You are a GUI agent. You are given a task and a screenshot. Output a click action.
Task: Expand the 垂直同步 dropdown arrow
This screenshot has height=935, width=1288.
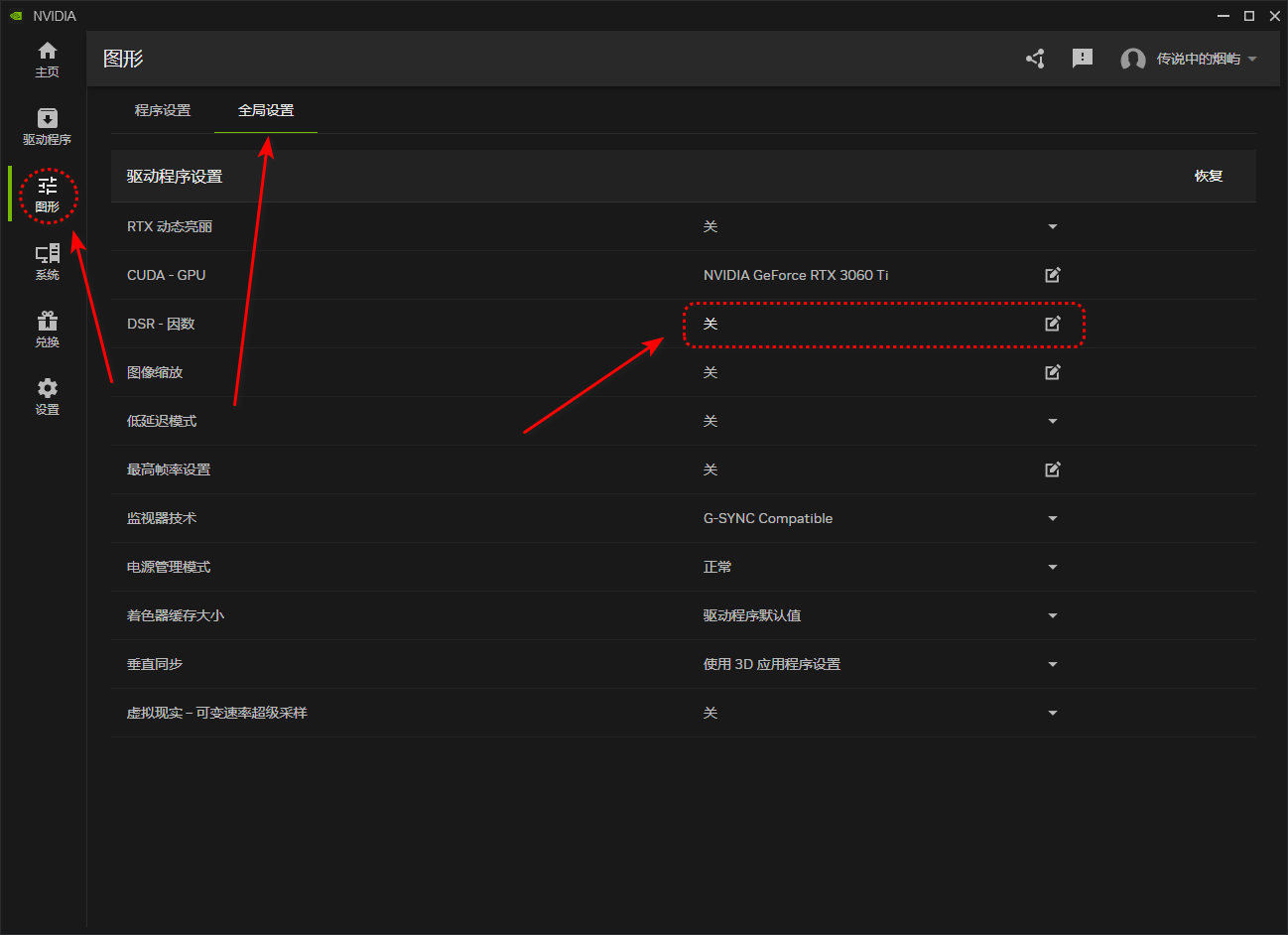[1053, 664]
